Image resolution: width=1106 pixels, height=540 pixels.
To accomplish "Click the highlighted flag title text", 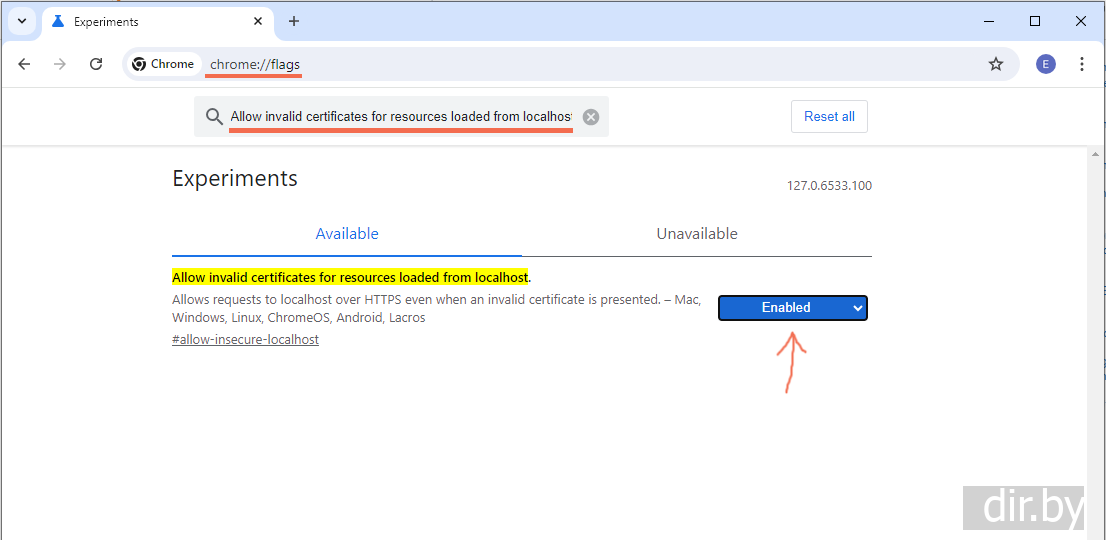I will click(350, 276).
